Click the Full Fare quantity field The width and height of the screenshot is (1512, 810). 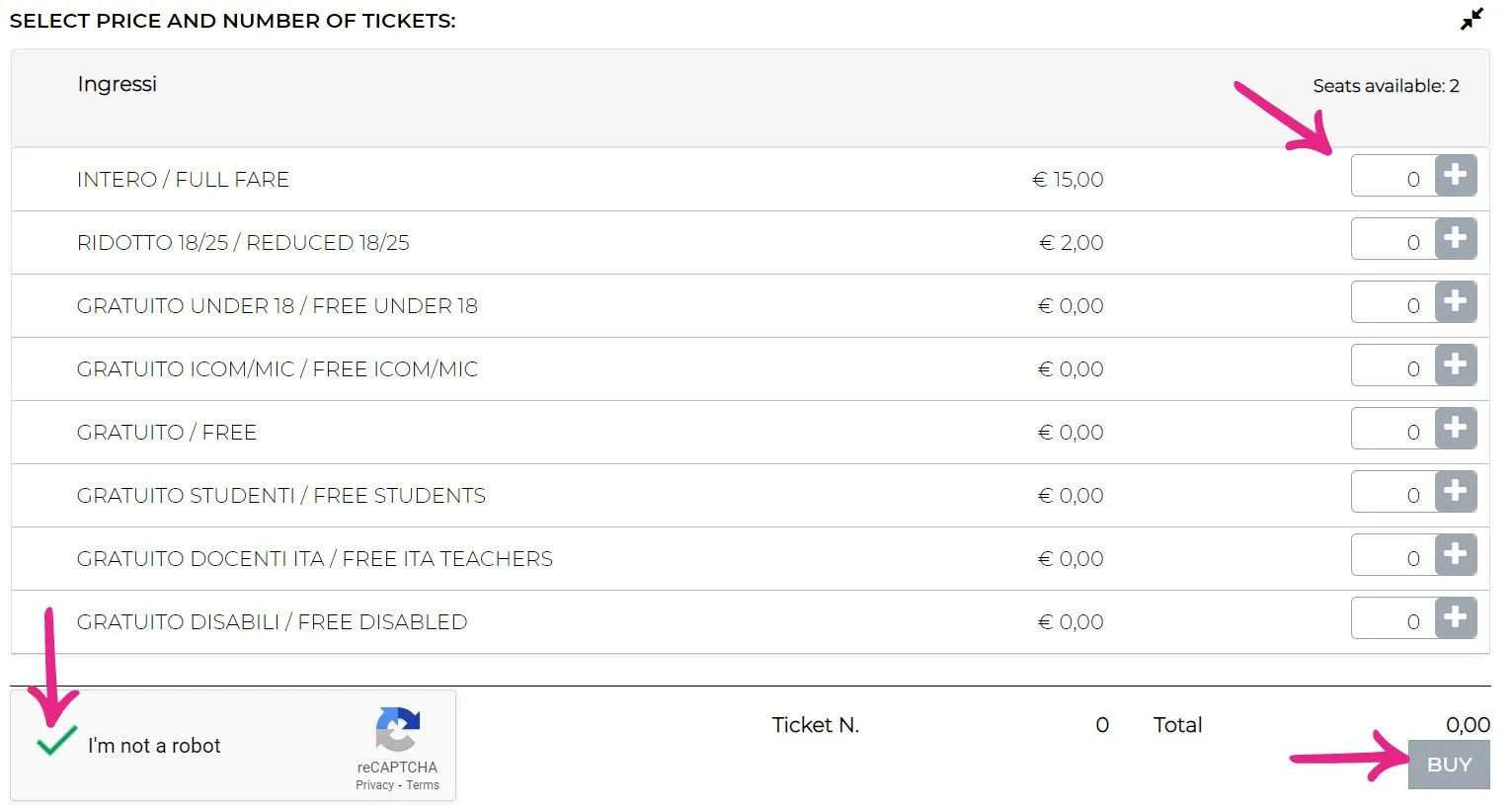pos(1393,179)
